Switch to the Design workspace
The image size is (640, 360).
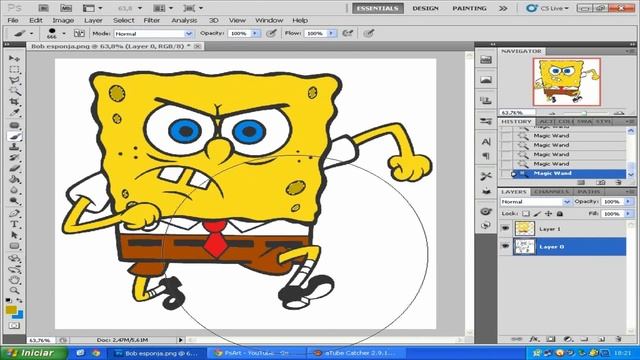point(425,8)
